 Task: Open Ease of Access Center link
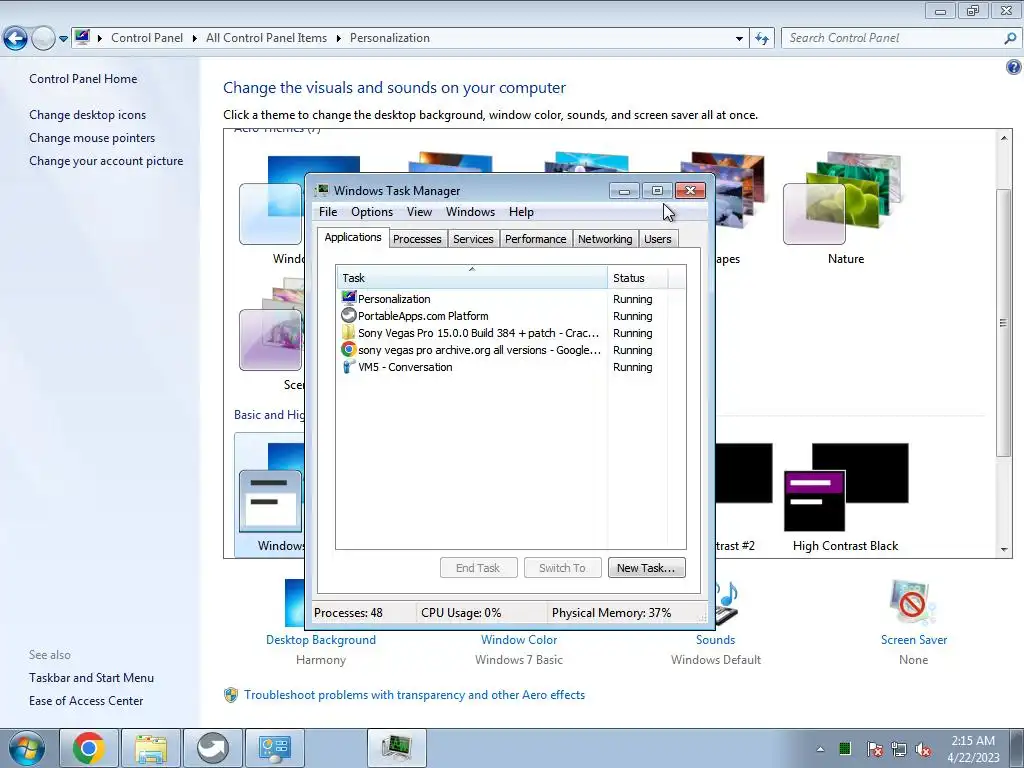click(86, 701)
